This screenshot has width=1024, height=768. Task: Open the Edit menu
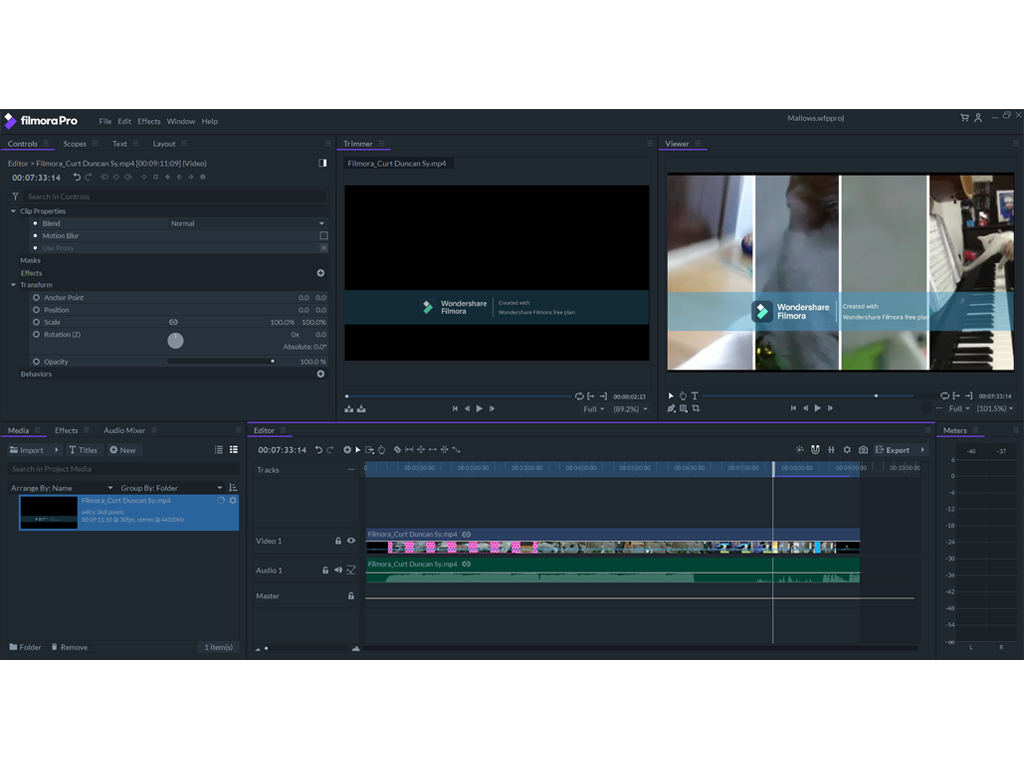click(x=124, y=121)
